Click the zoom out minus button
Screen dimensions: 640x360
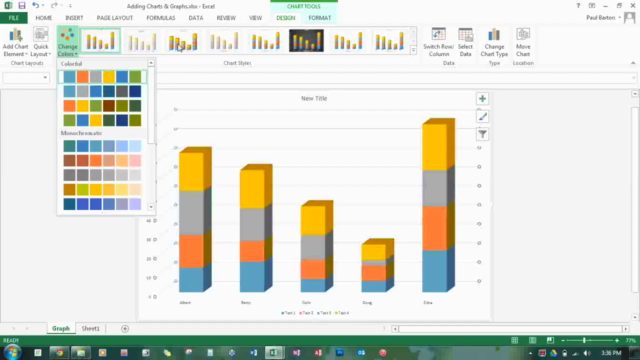point(563,340)
